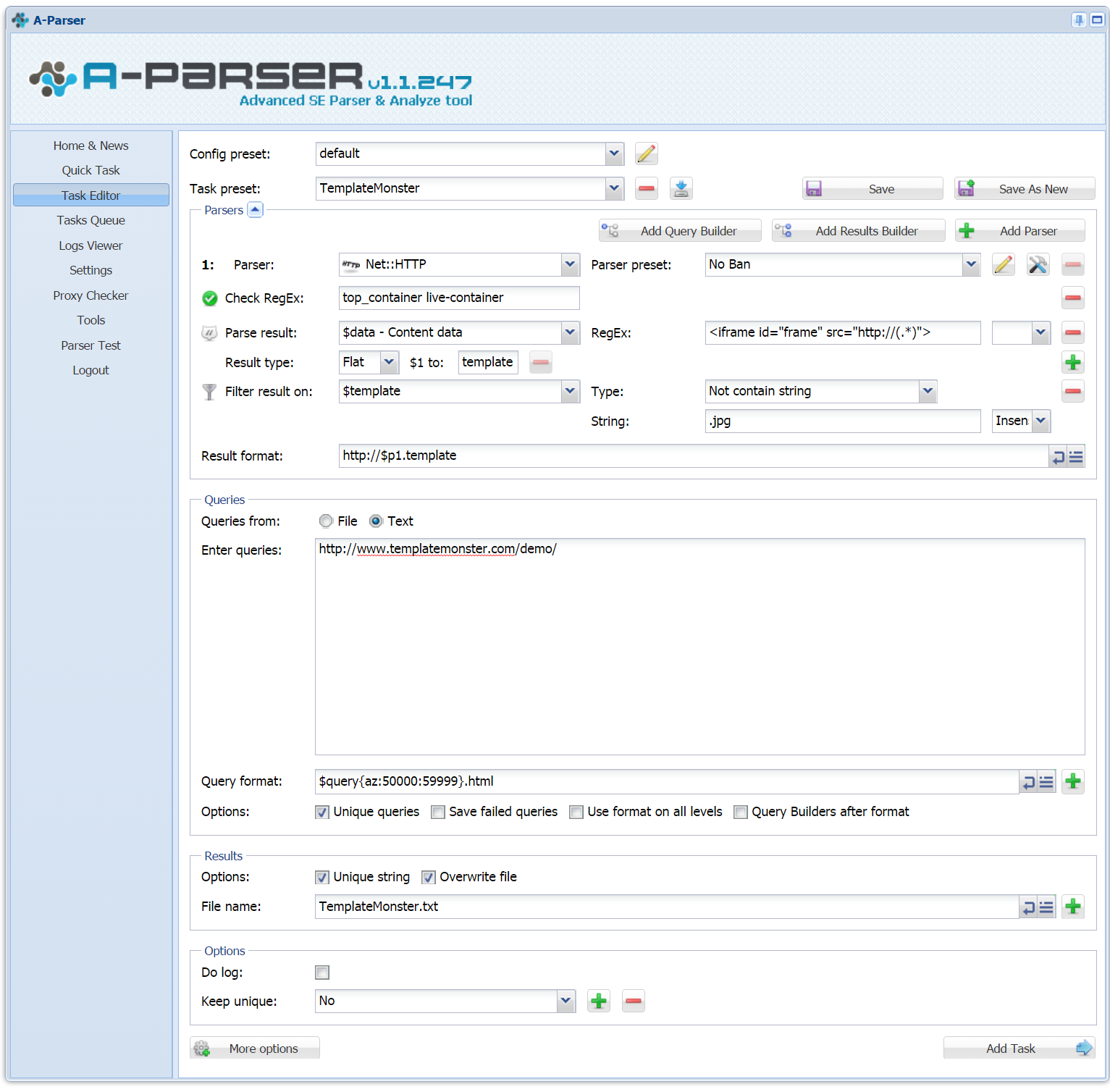The width and height of the screenshot is (1110, 1092).
Task: Open Settings page
Action: pyautogui.click(x=91, y=270)
